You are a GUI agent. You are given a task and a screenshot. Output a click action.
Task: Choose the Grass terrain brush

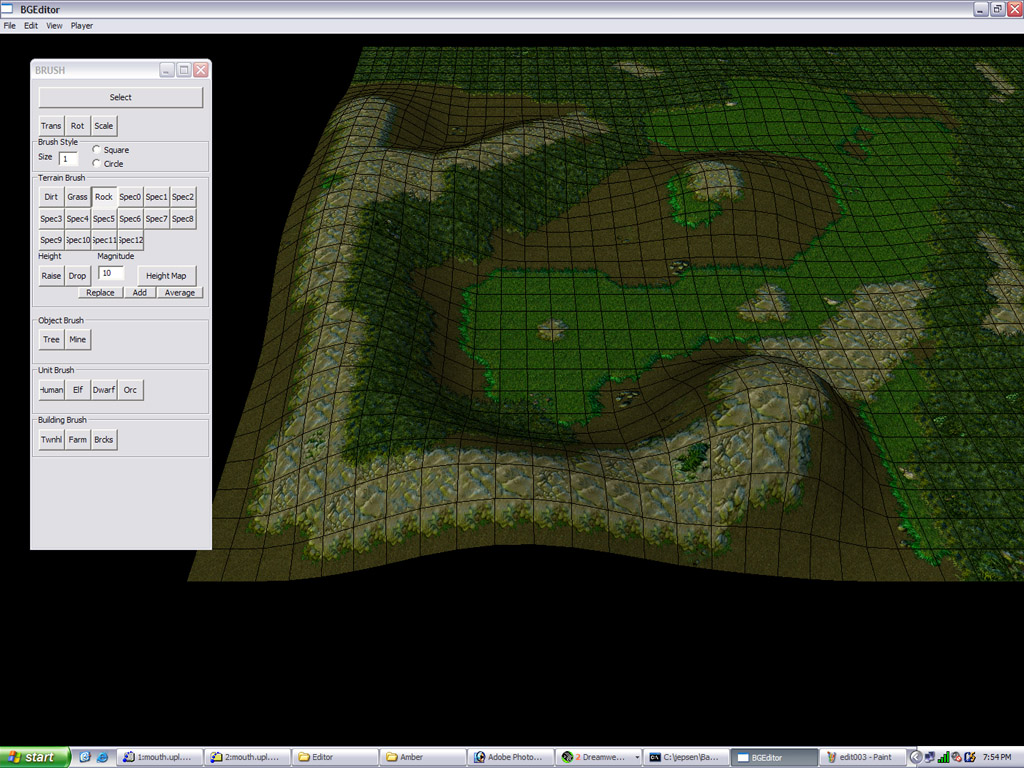point(78,197)
